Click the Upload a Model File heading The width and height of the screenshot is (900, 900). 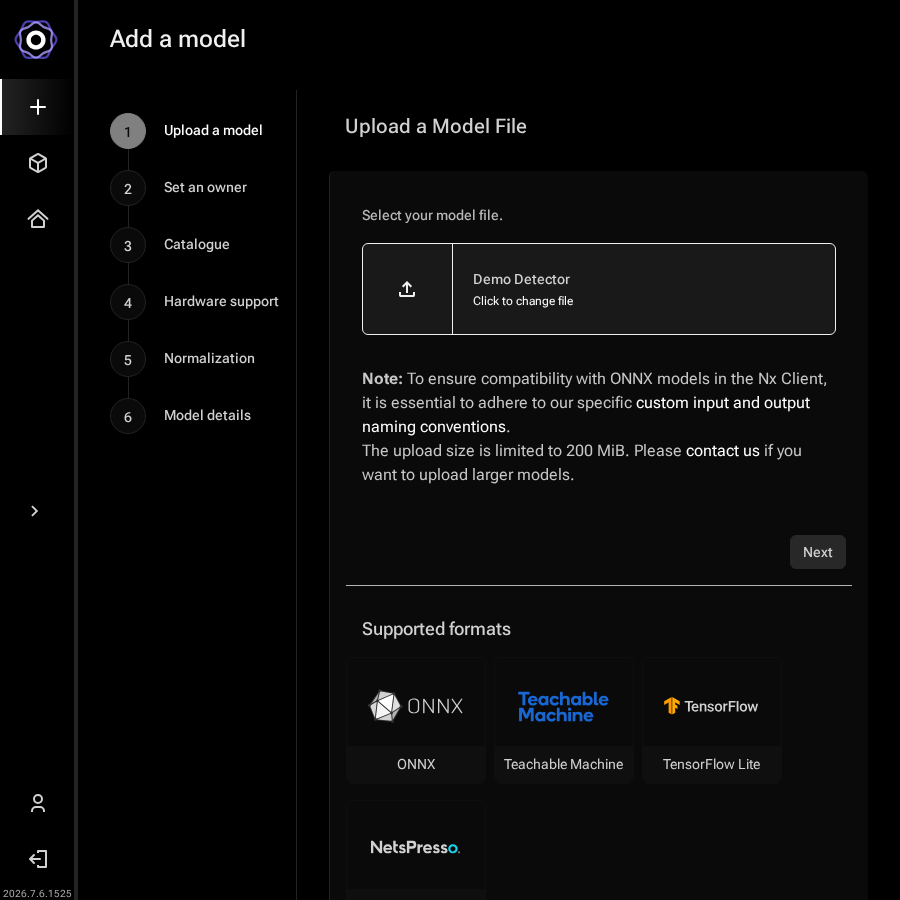tap(436, 126)
